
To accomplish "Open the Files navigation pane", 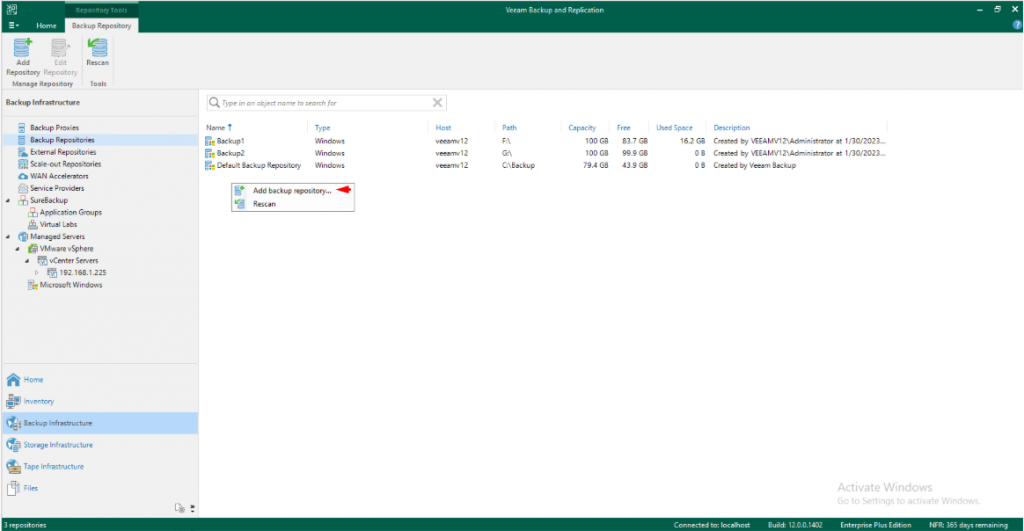I will 30,488.
